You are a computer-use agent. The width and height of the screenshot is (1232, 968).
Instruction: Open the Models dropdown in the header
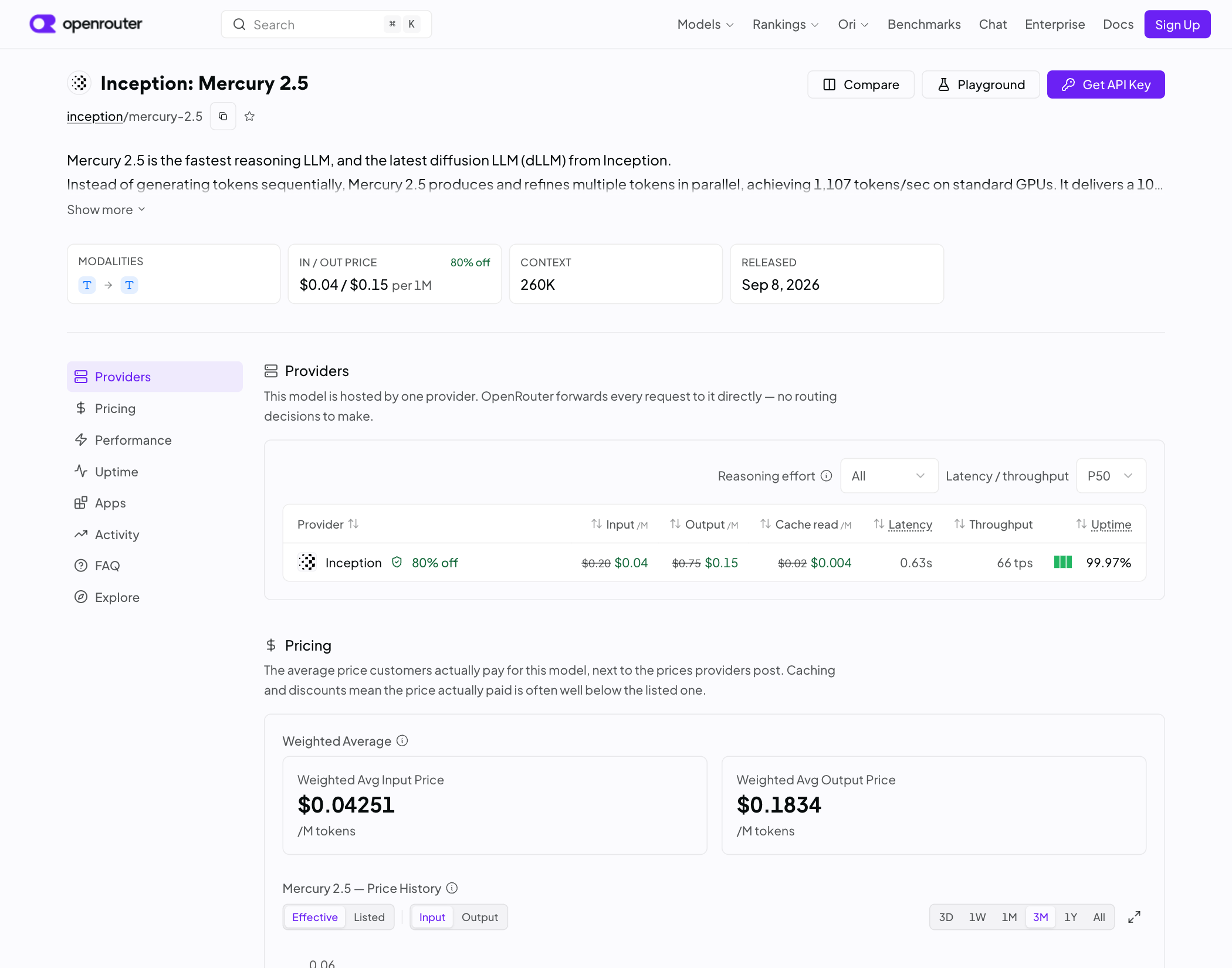tap(705, 24)
